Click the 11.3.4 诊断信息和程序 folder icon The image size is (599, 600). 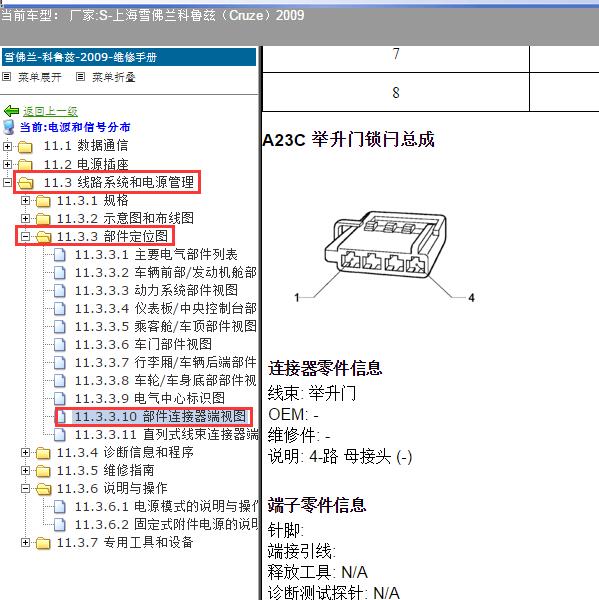[x=43, y=453]
